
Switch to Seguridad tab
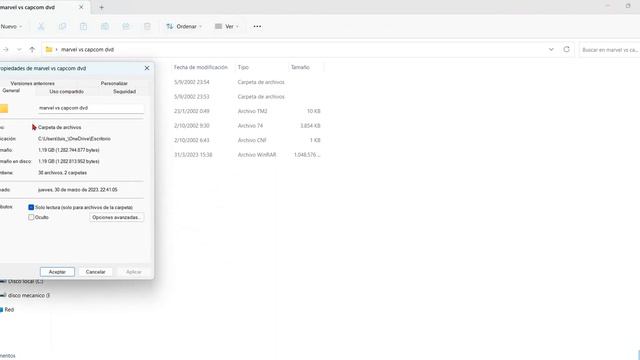[x=124, y=91]
